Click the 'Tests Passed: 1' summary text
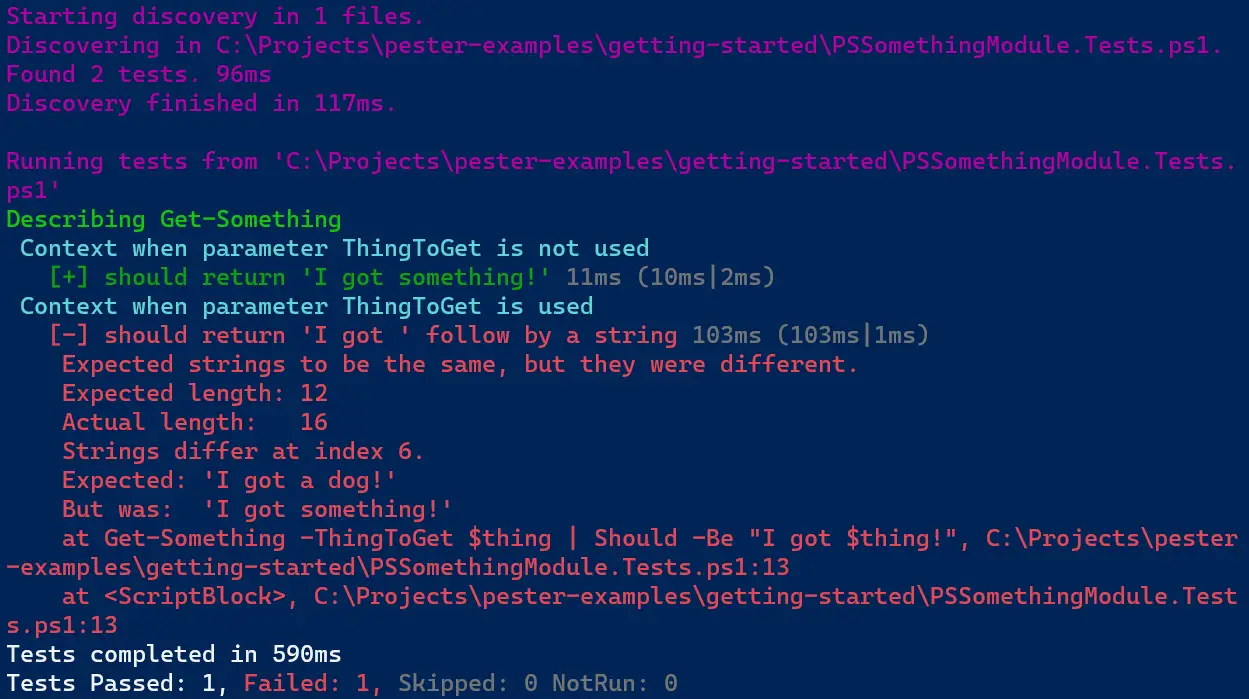 117,684
